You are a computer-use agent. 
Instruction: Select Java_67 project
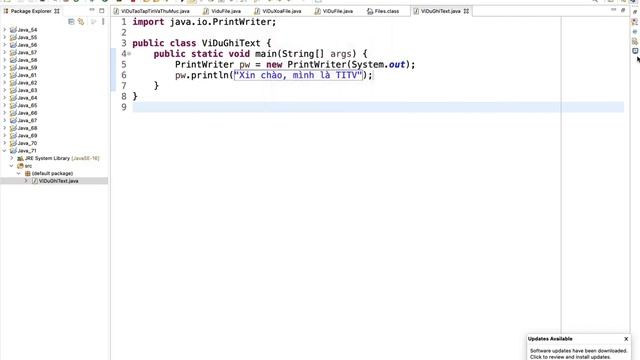(x=27, y=120)
